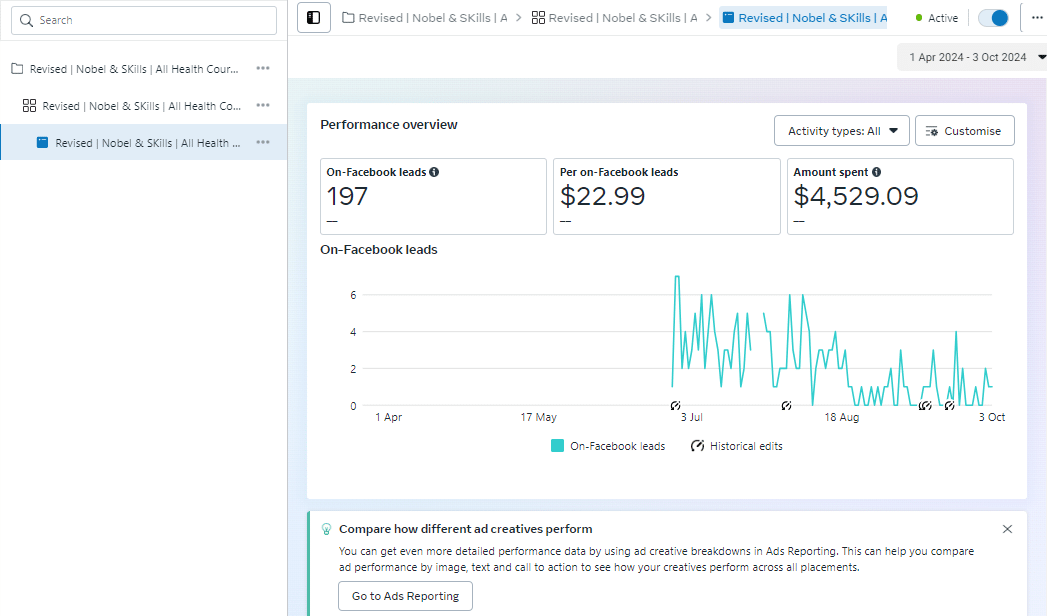This screenshot has height=616, width=1047.
Task: Open options menu for the campaign folder row
Action: pos(263,69)
